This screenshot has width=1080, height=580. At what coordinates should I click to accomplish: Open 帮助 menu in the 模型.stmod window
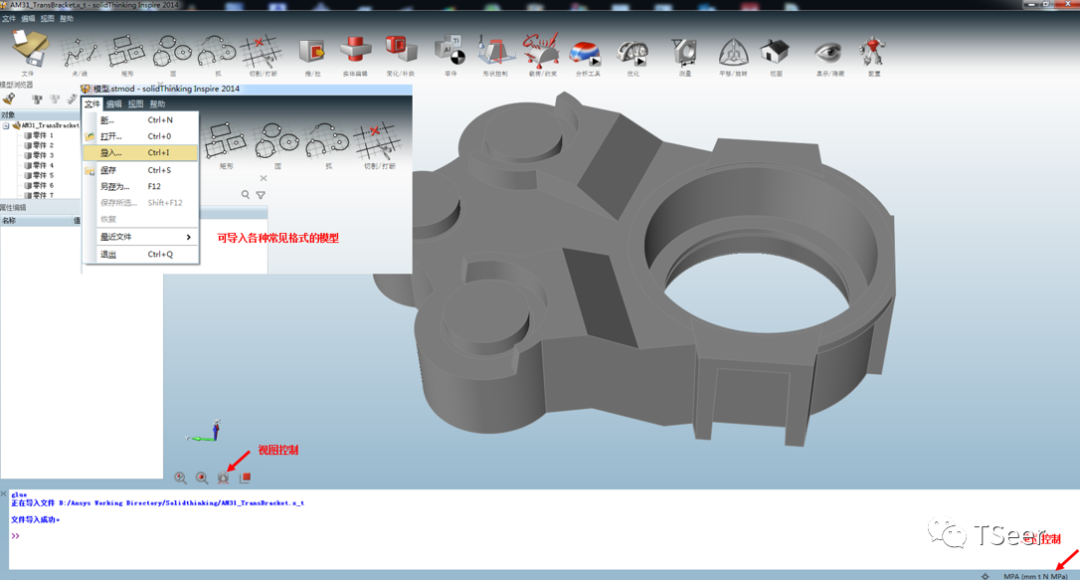point(158,104)
